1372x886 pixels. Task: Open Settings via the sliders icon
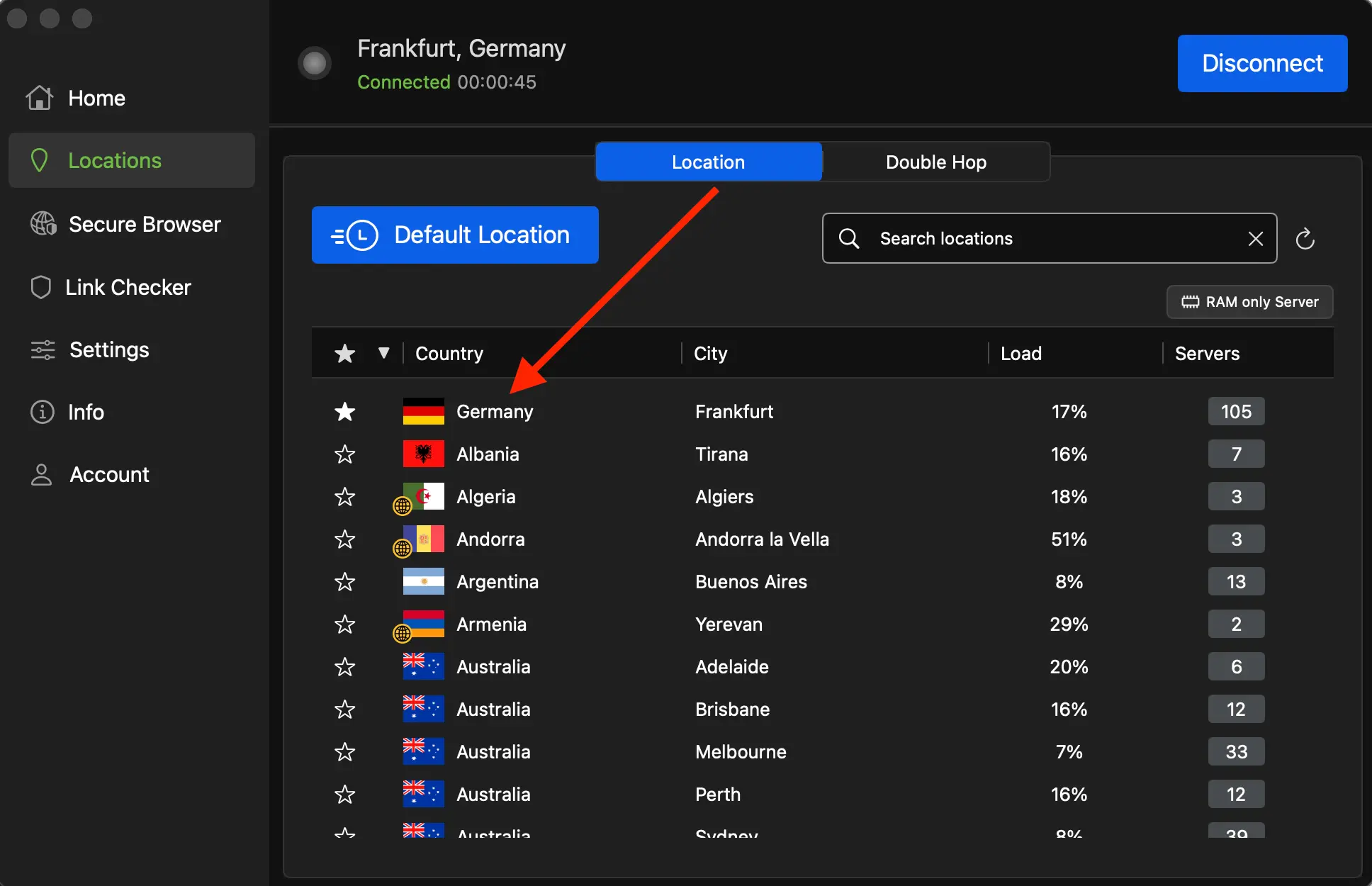(x=41, y=349)
